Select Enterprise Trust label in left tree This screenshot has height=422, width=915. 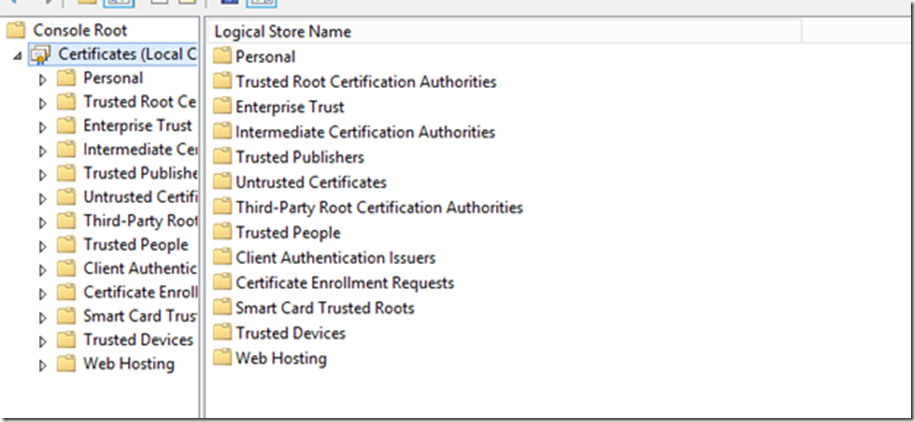pyautogui.click(x=138, y=126)
